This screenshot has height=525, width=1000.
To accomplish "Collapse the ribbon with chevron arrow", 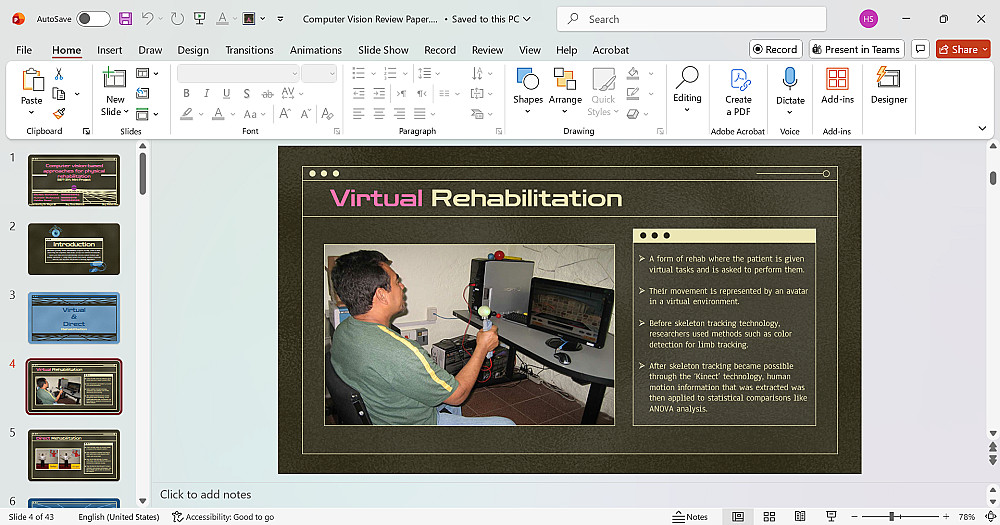I will [982, 128].
